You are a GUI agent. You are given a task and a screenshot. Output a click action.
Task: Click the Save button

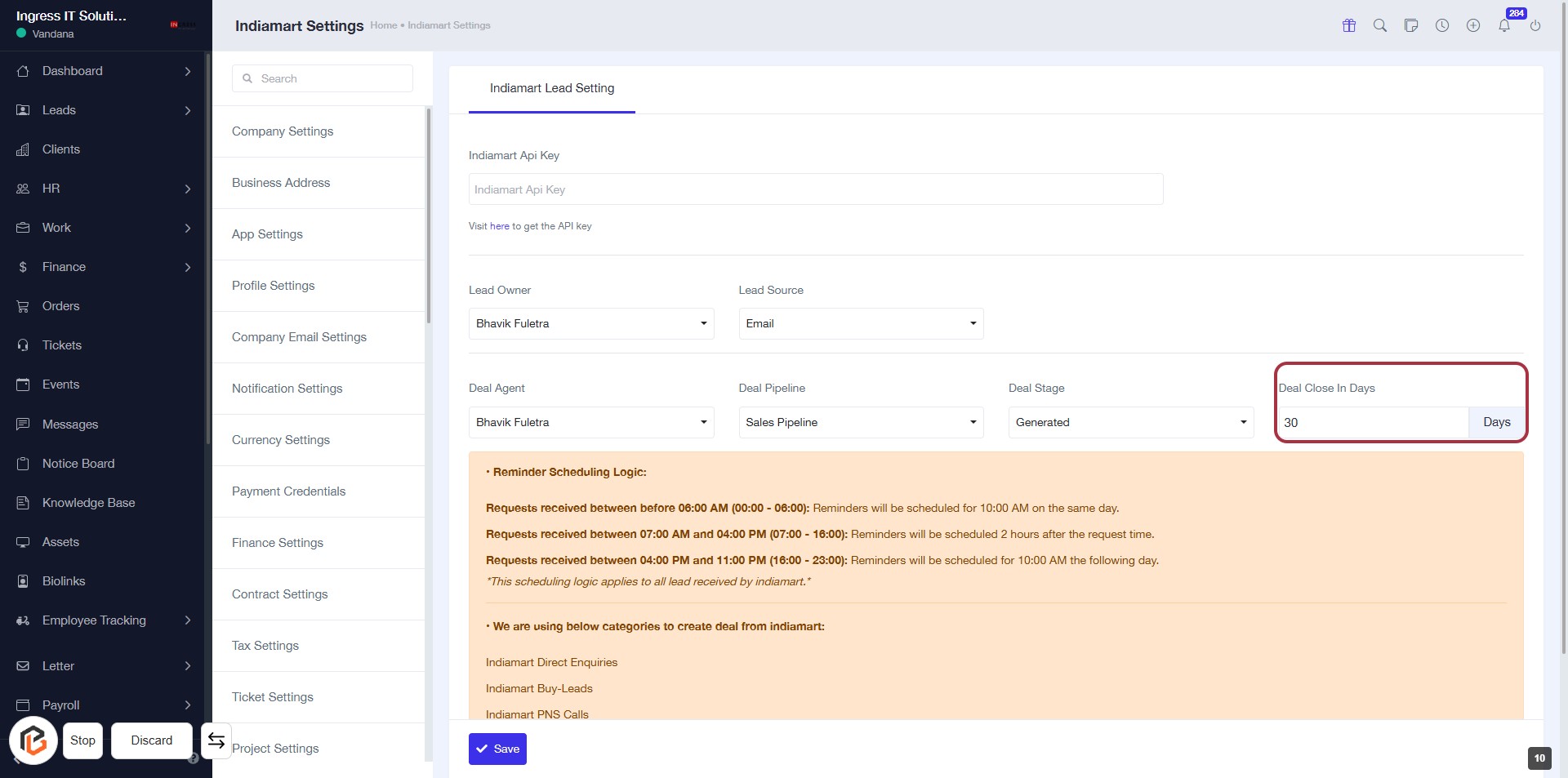pyautogui.click(x=497, y=749)
